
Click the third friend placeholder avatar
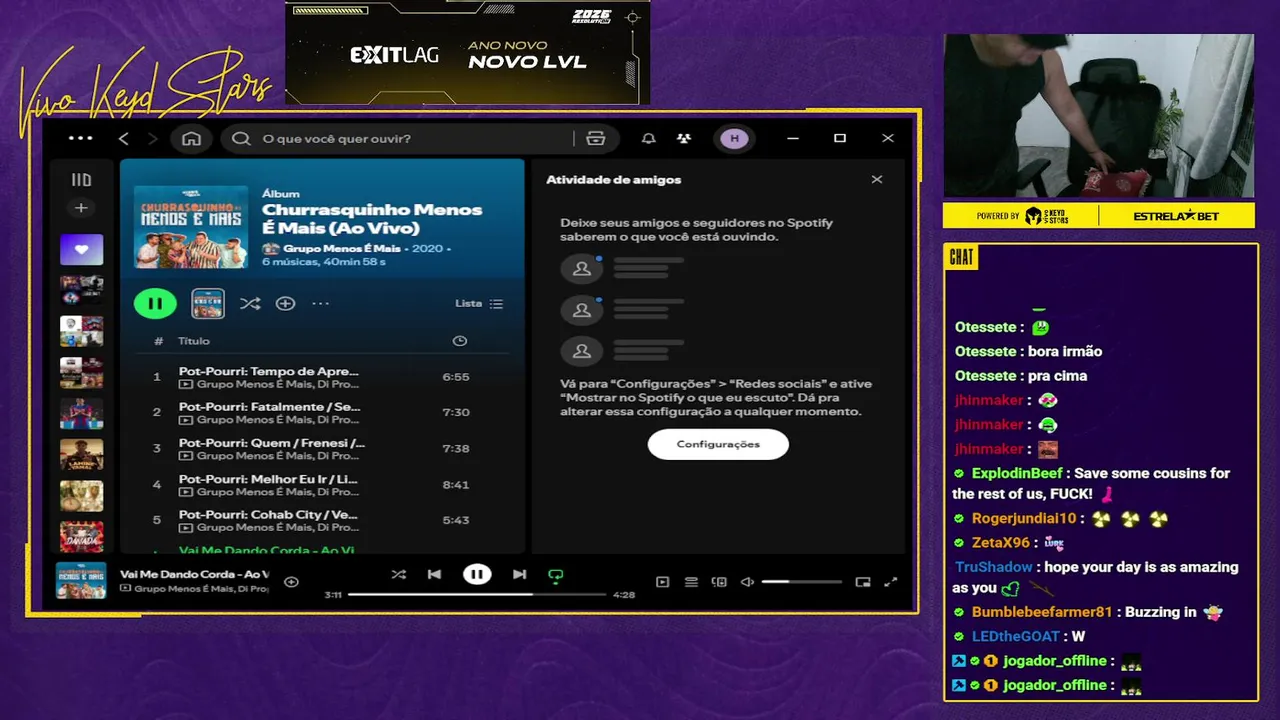(581, 351)
